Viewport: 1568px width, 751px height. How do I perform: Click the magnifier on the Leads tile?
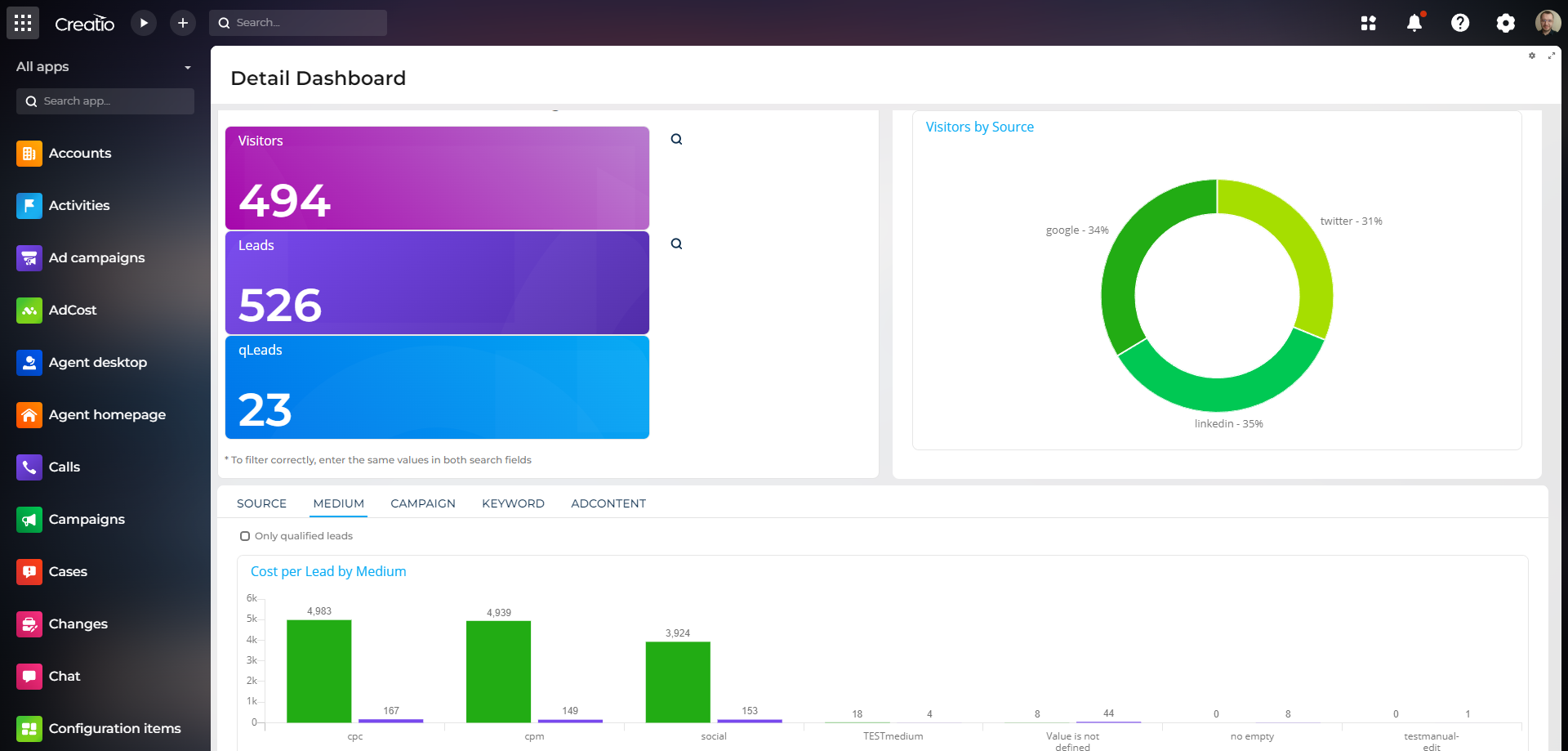coord(676,243)
